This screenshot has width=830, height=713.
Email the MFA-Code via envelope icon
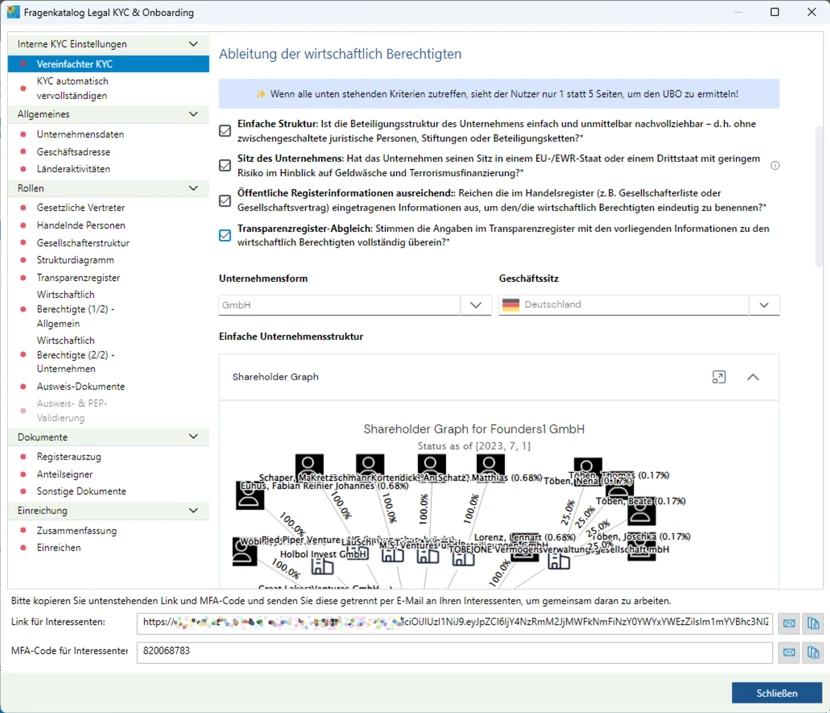click(x=789, y=652)
